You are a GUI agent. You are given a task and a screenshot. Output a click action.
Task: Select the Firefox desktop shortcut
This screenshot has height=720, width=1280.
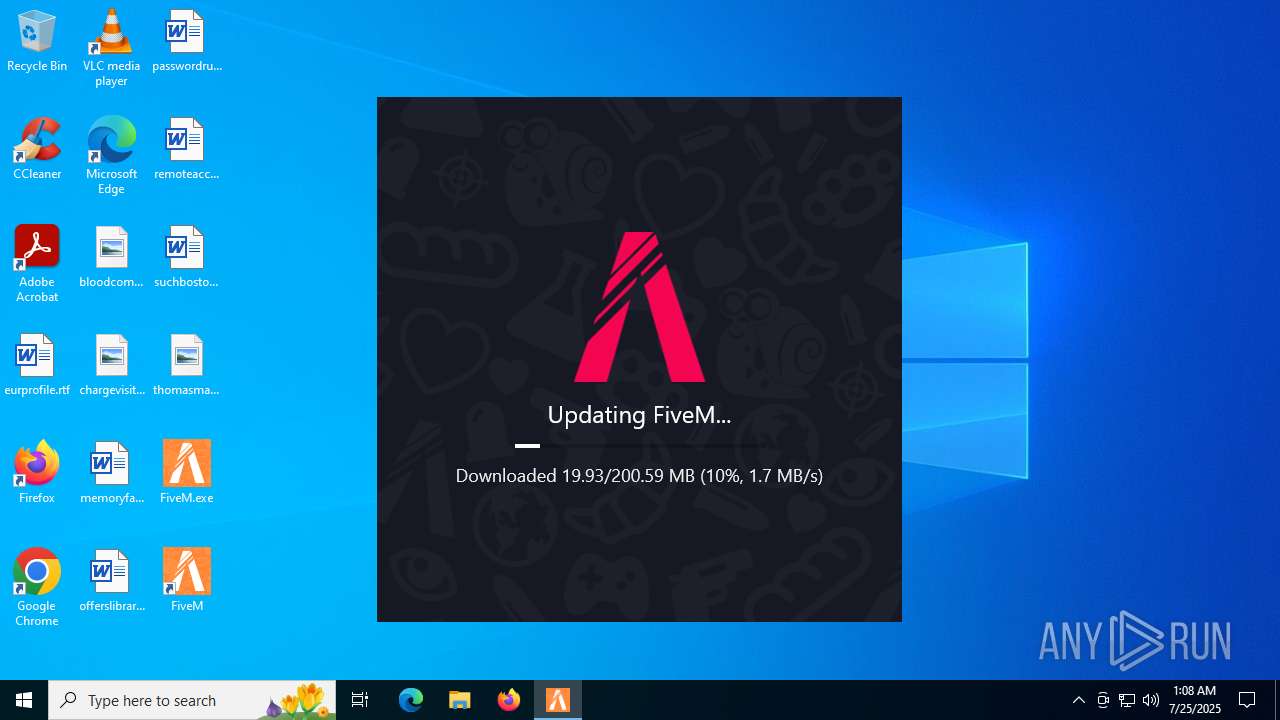(x=37, y=474)
